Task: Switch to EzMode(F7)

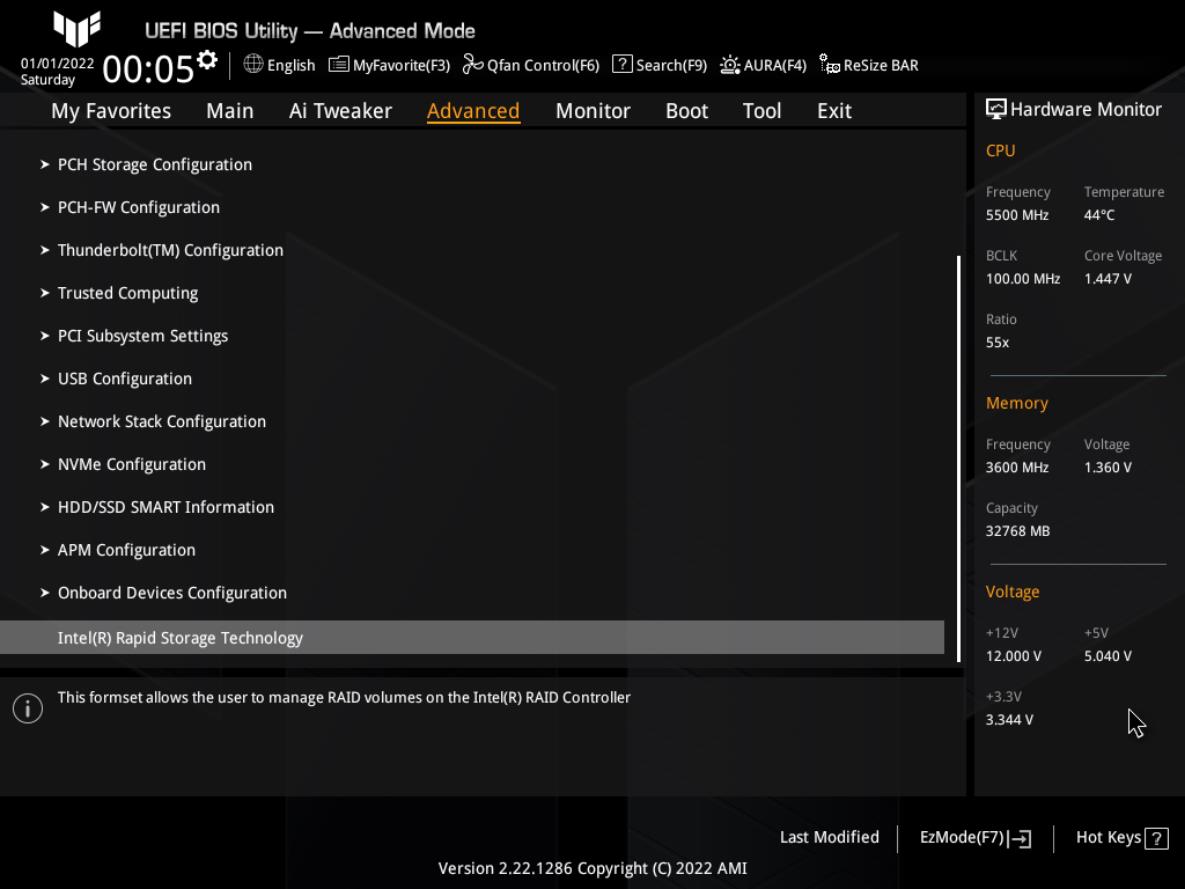Action: coord(975,838)
